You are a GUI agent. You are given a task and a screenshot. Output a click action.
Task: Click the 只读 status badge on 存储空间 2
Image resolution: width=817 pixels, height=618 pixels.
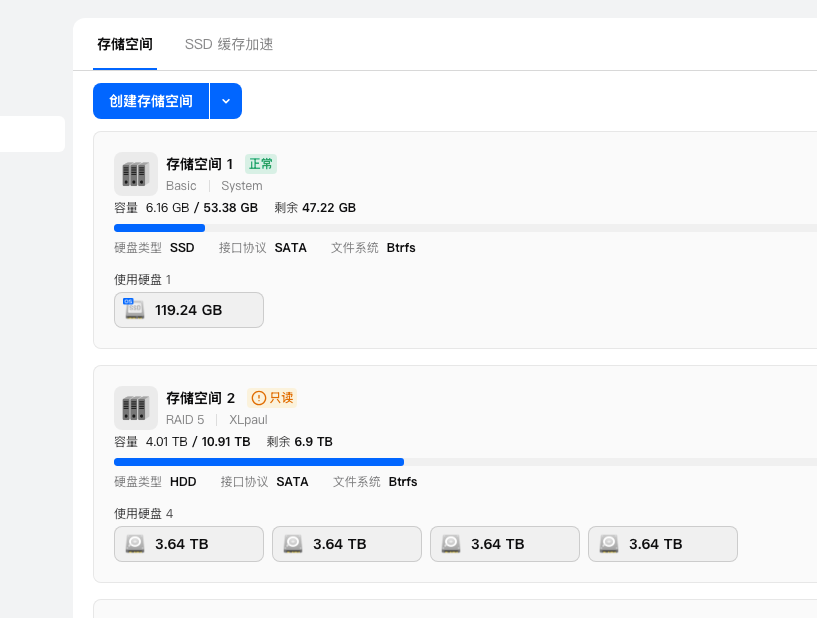pyautogui.click(x=271, y=397)
